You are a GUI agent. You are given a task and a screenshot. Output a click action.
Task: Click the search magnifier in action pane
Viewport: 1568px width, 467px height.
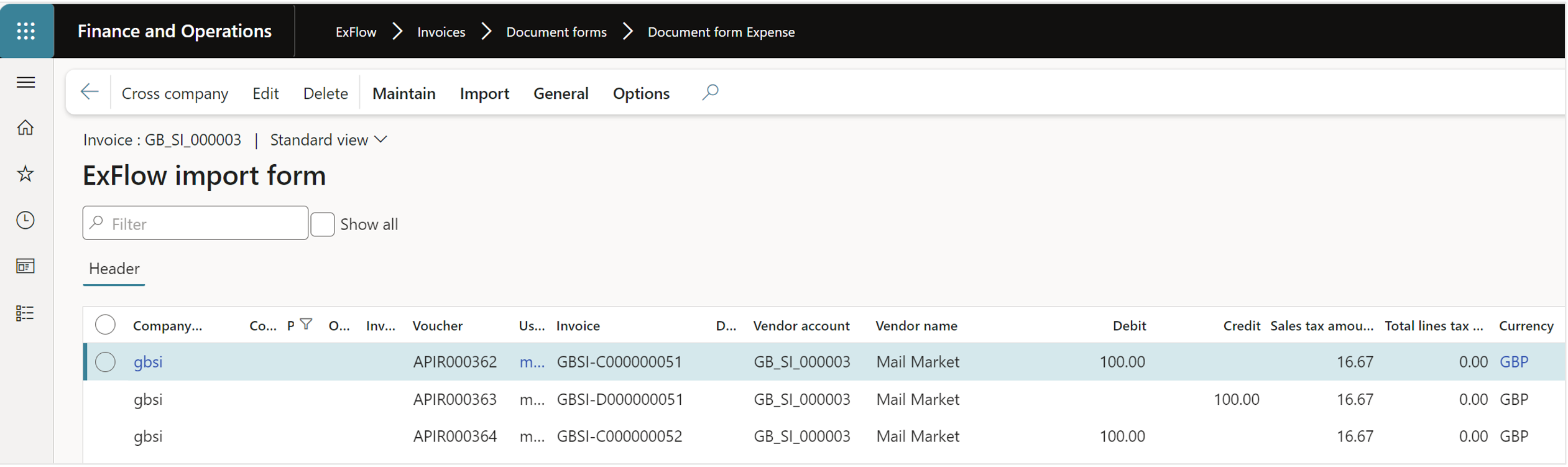point(710,93)
